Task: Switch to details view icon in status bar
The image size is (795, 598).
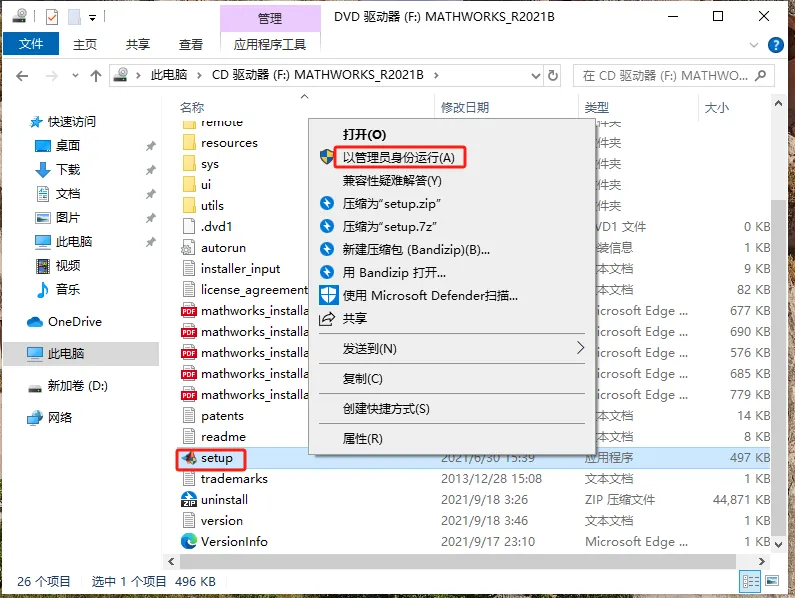Action: click(750, 581)
